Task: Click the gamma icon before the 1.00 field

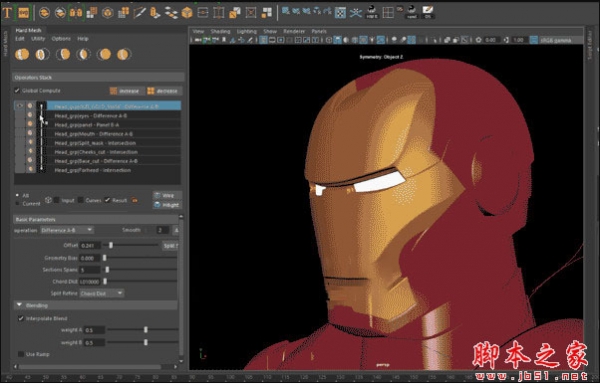Action: [506, 40]
